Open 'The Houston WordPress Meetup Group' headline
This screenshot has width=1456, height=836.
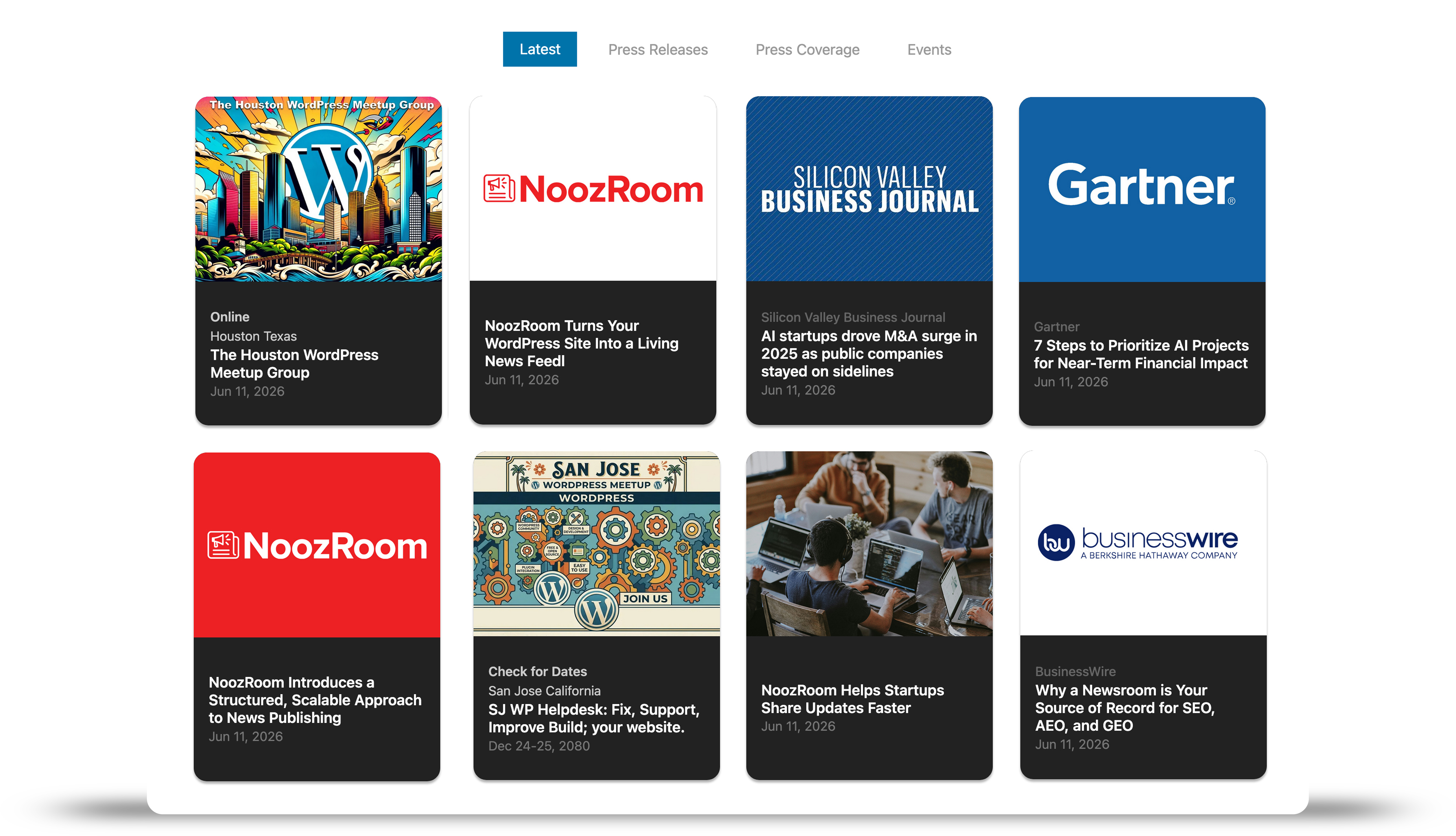tap(294, 363)
